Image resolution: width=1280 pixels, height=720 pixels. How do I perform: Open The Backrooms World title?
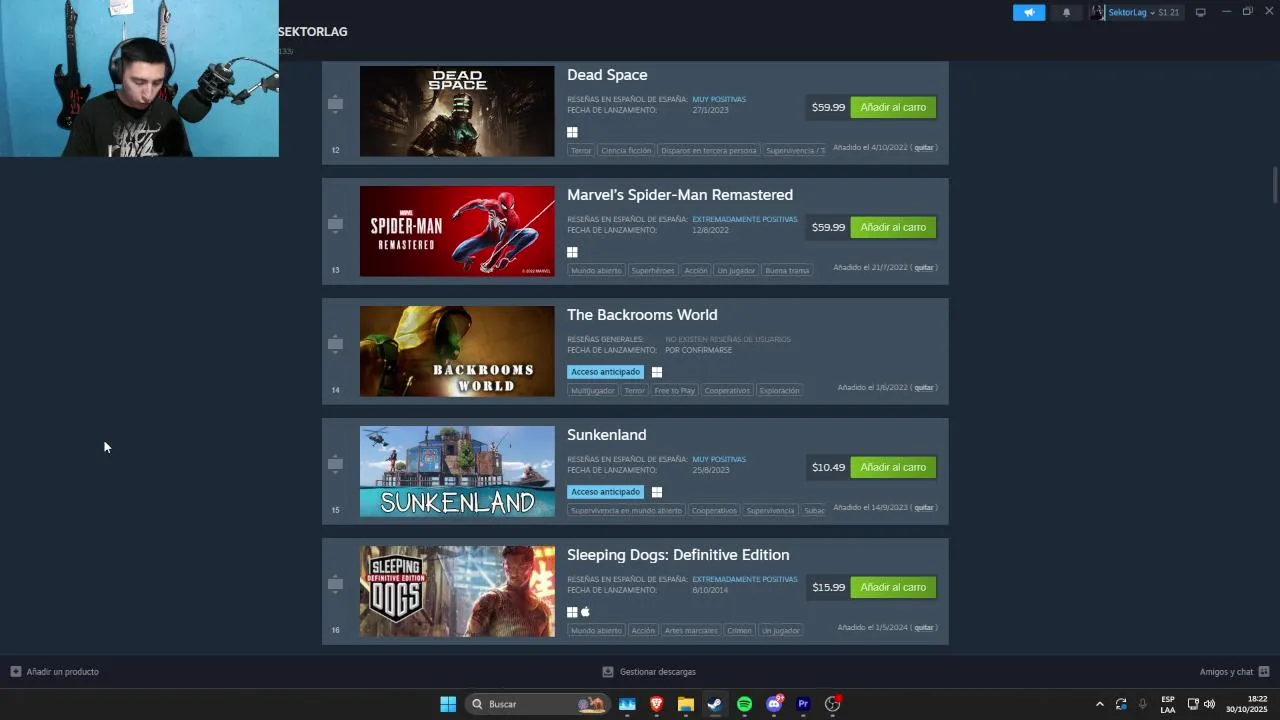tap(642, 315)
